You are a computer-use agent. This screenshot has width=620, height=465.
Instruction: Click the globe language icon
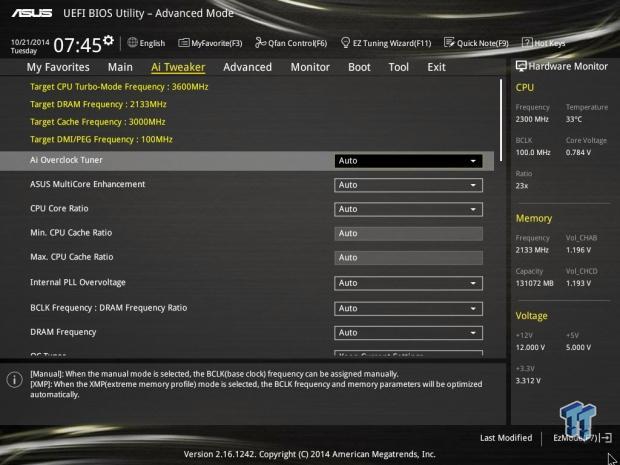click(x=132, y=42)
